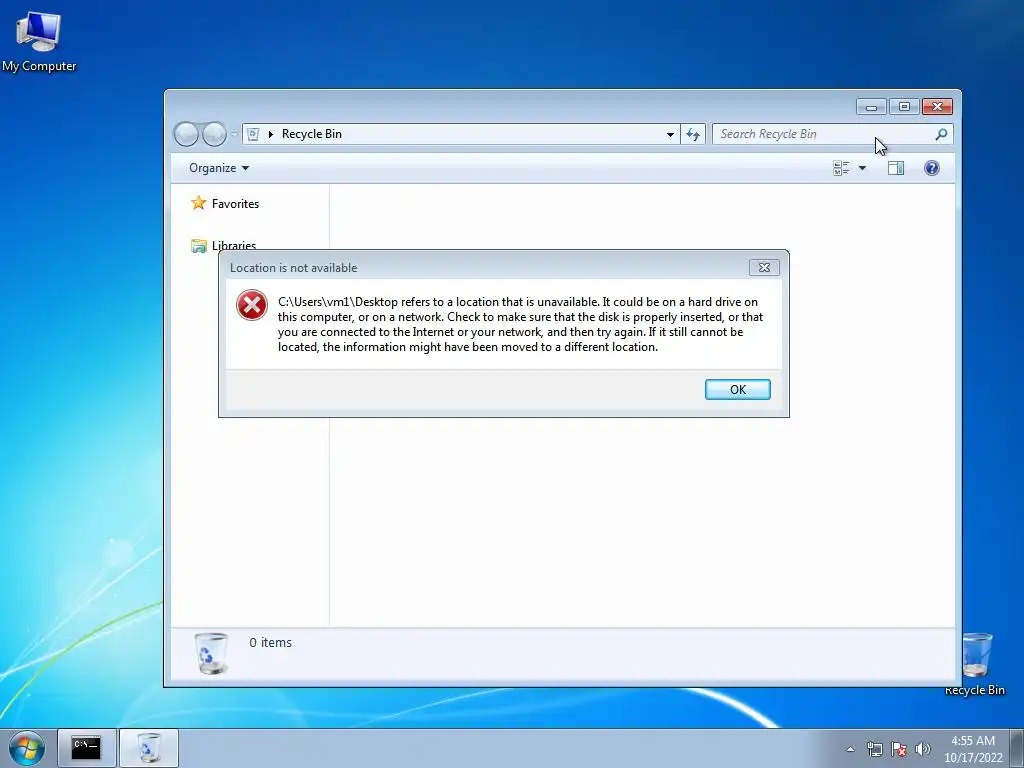Expand the address bar breadcrumb arrow
Viewport: 1024px width, 768px height.
(270, 134)
